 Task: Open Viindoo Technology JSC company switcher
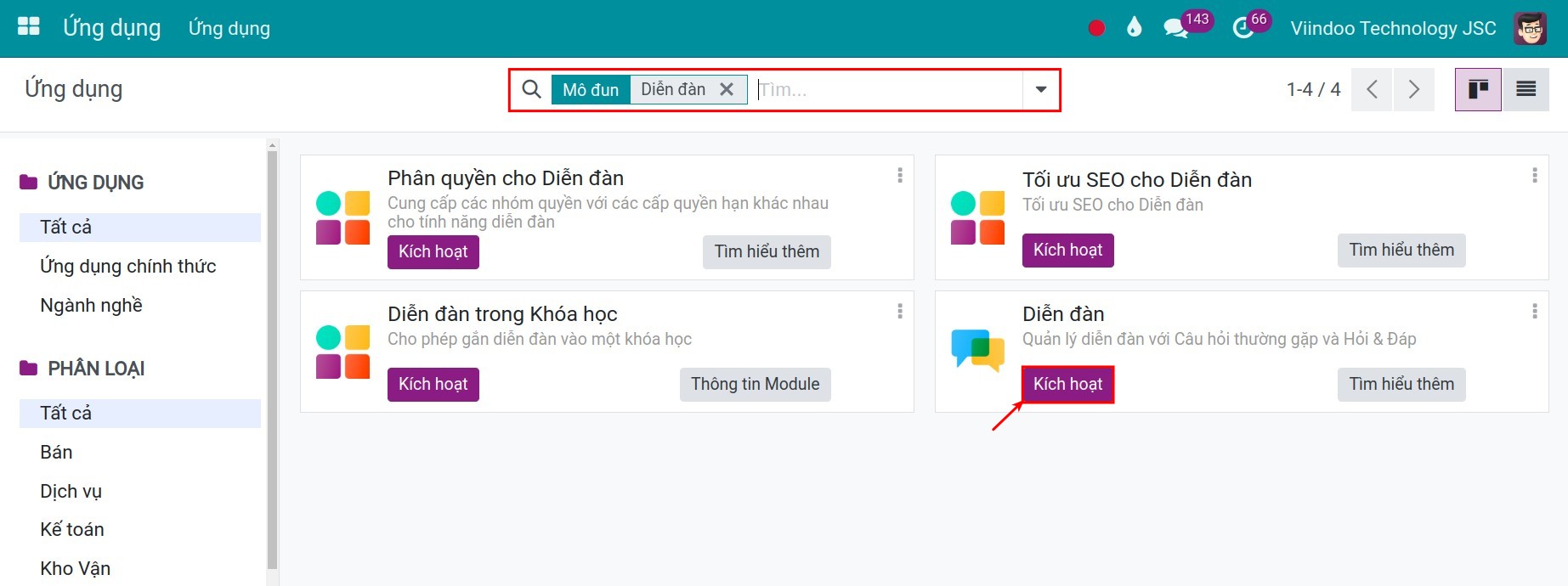pyautogui.click(x=1393, y=28)
